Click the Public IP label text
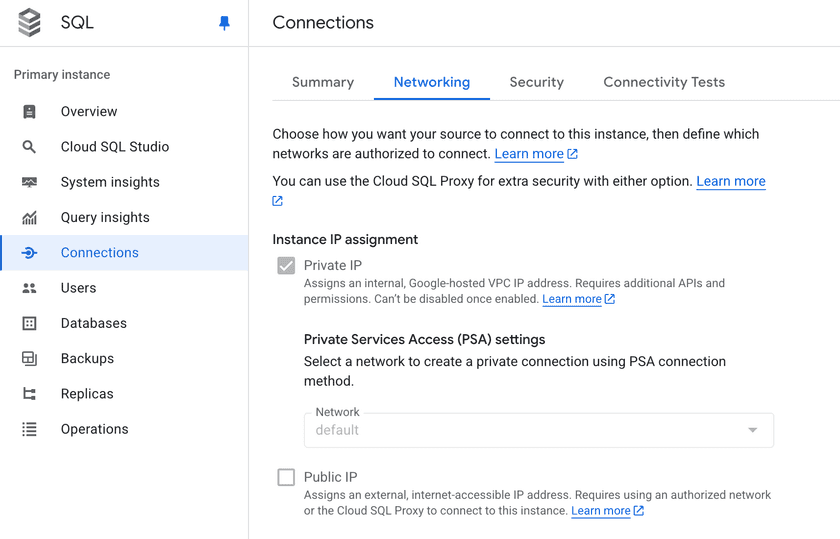The width and height of the screenshot is (840, 539). tap(331, 477)
